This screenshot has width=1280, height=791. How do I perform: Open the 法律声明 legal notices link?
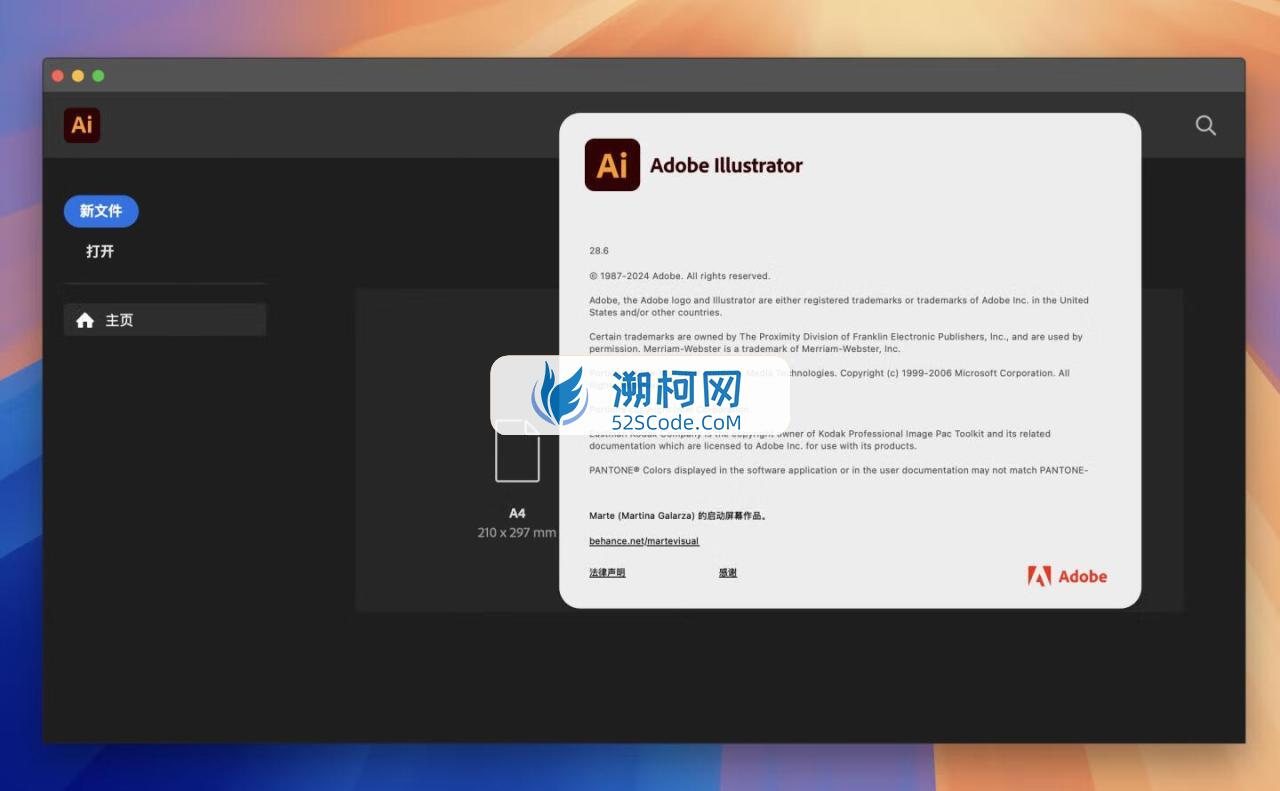[x=607, y=573]
